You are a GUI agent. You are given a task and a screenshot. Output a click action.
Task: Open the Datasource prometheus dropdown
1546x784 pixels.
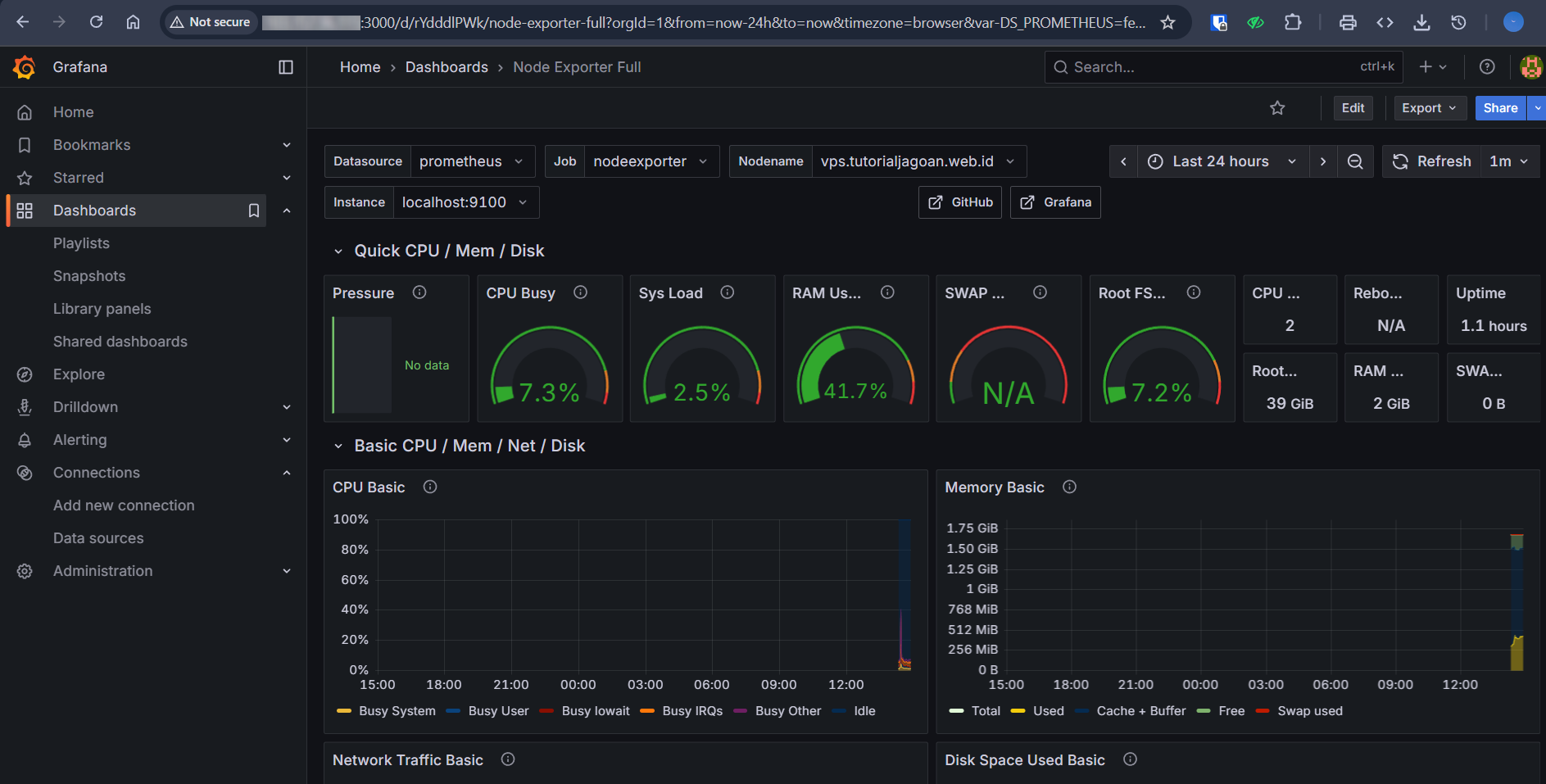pyautogui.click(x=473, y=161)
